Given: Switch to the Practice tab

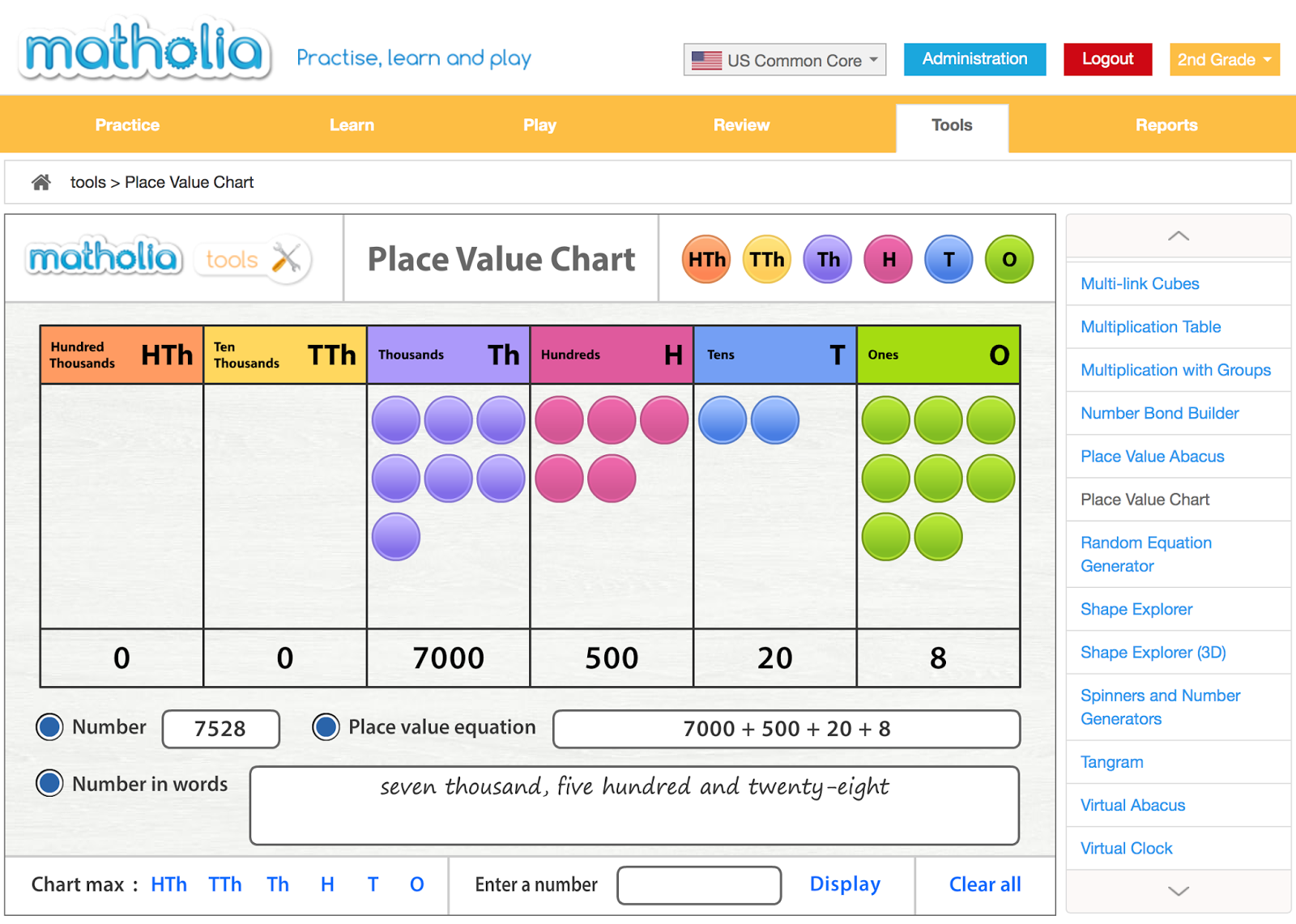Looking at the screenshot, I should [x=127, y=125].
